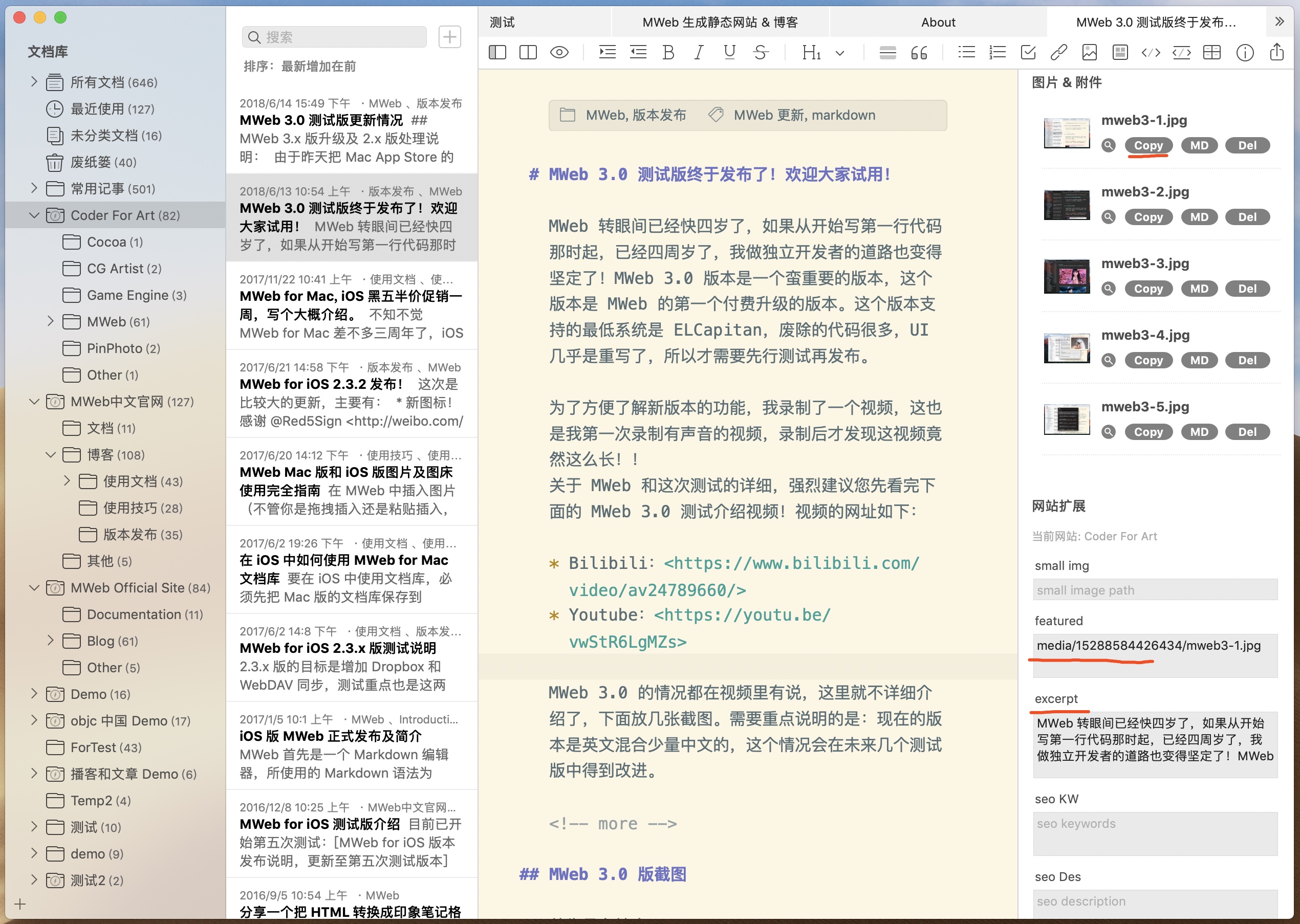Expand the MWeb (61) subfolder
Viewport: 1300px width, 924px height.
click(x=51, y=321)
